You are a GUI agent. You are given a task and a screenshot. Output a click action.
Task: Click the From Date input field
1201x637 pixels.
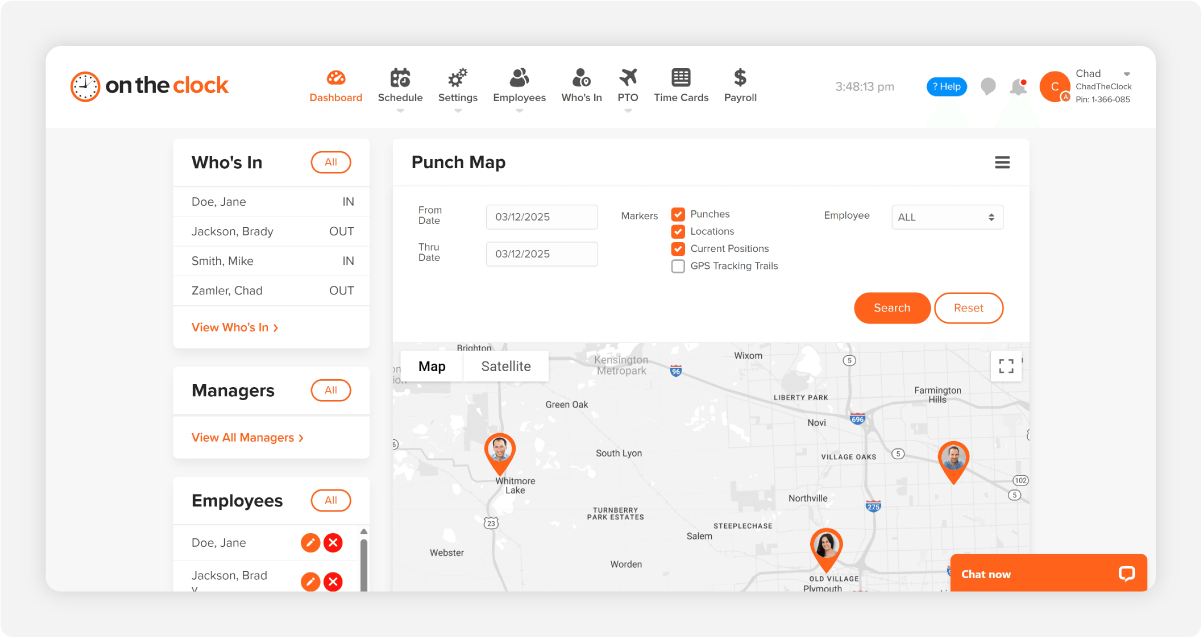542,217
